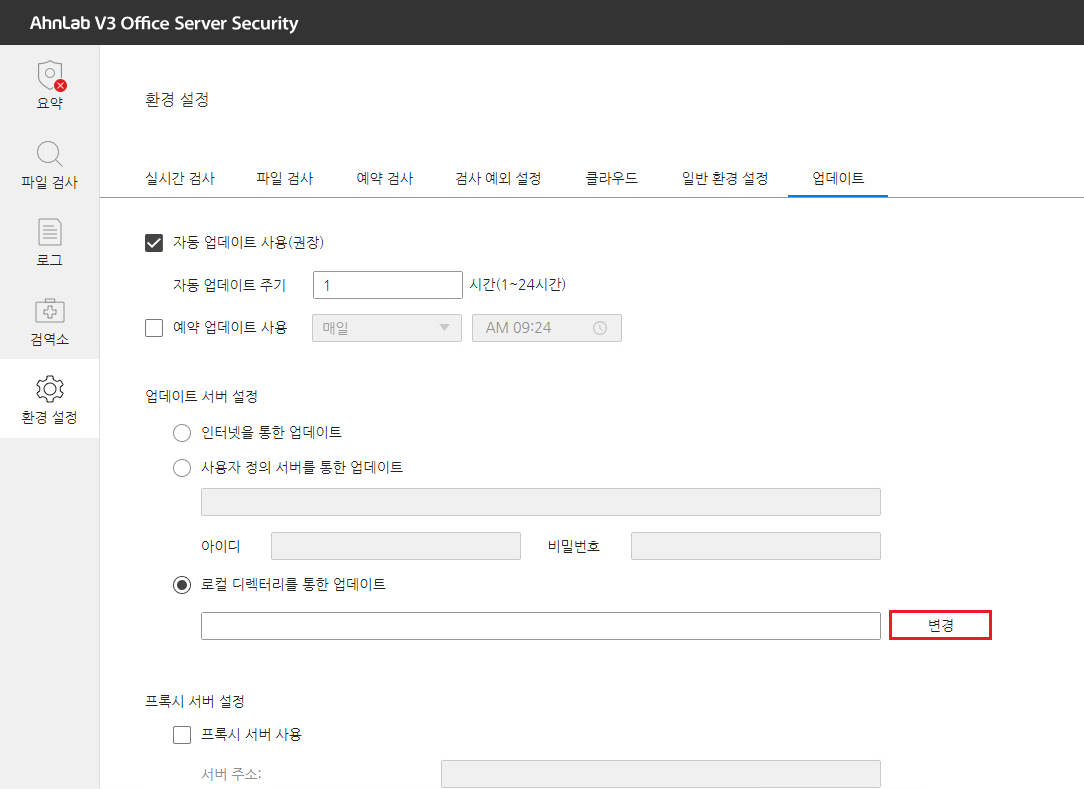The image size is (1084, 789).
Task: Click the custom server address field
Action: point(541,502)
